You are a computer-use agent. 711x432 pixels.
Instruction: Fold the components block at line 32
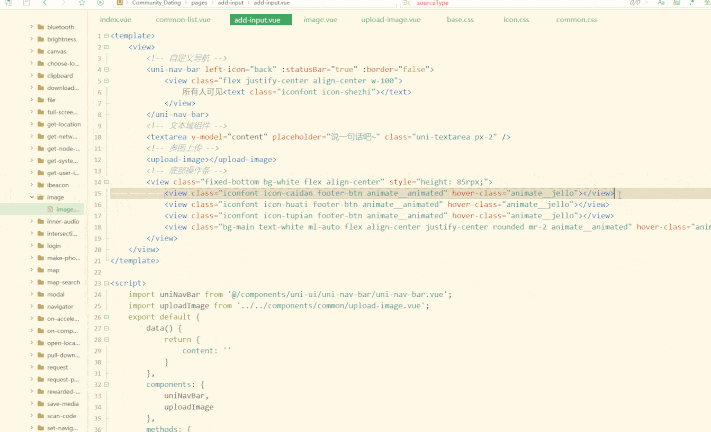[107, 384]
